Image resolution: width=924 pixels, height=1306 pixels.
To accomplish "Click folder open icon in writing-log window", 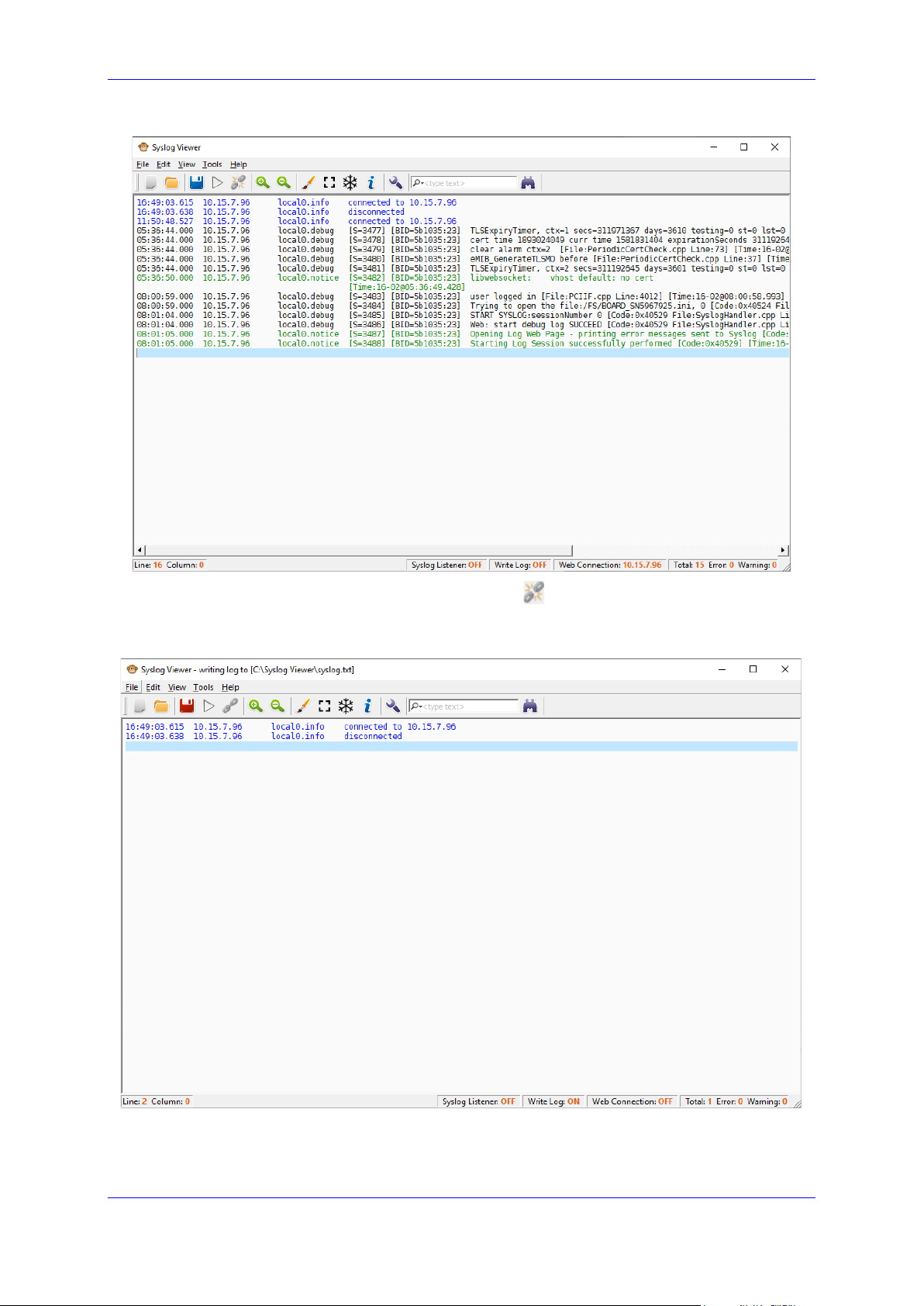I will tap(161, 706).
